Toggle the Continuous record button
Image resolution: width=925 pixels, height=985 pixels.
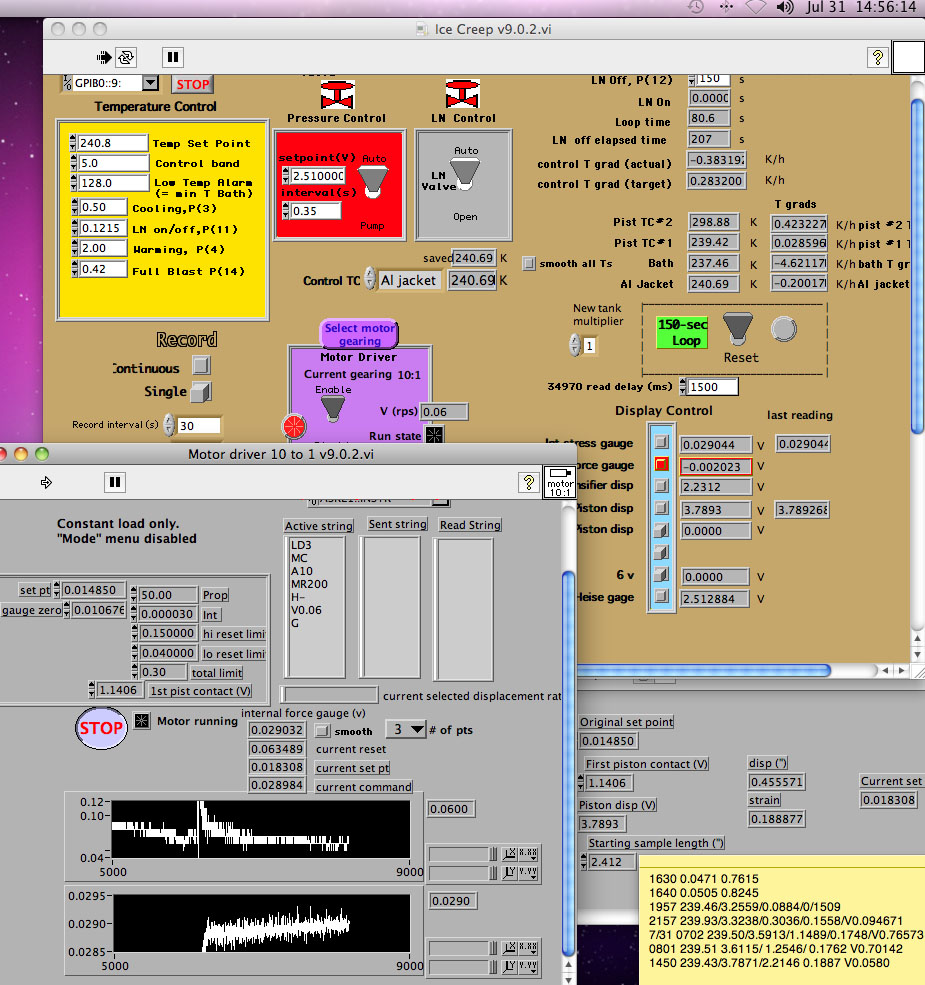click(201, 366)
